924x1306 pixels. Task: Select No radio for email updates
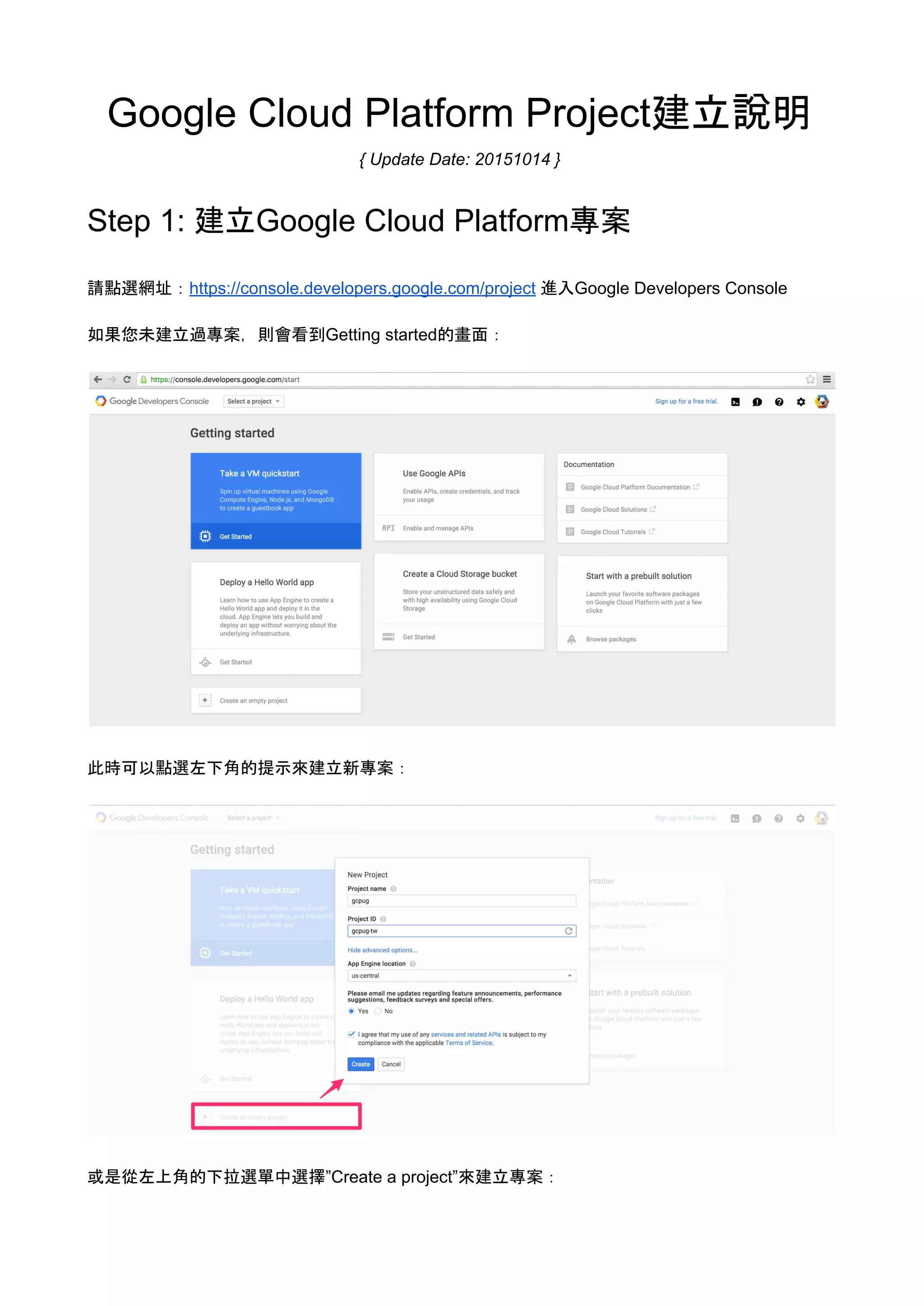point(378,1011)
